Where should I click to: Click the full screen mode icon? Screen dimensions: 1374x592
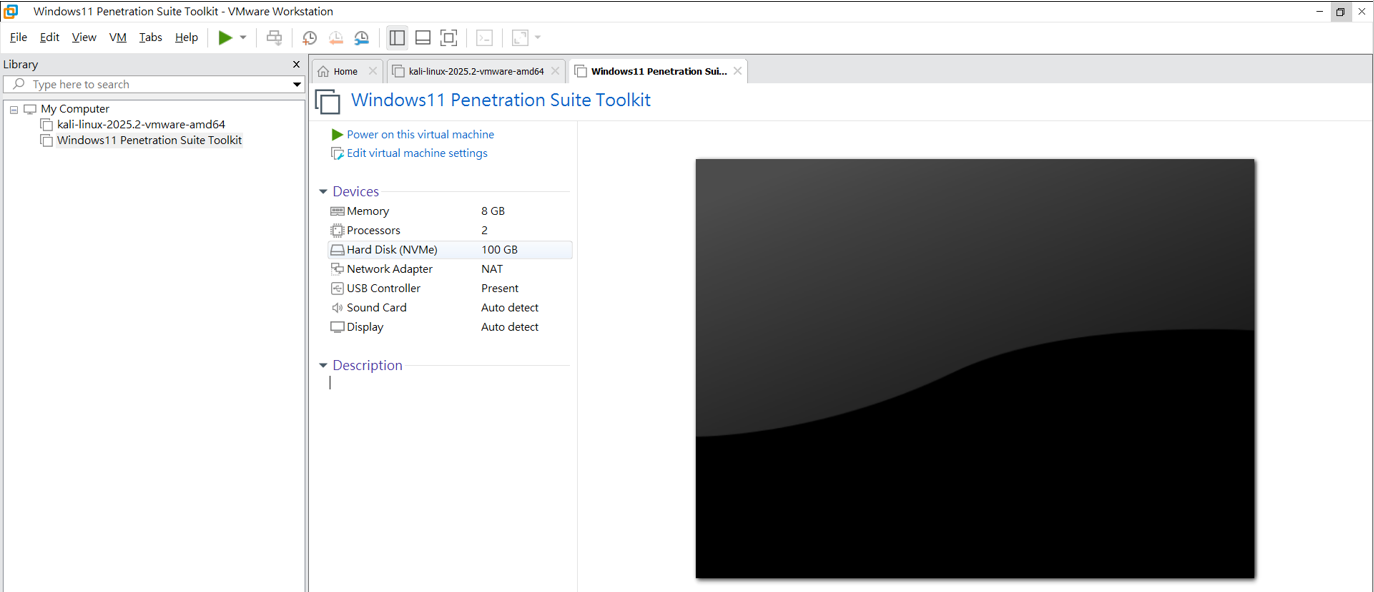(x=449, y=38)
